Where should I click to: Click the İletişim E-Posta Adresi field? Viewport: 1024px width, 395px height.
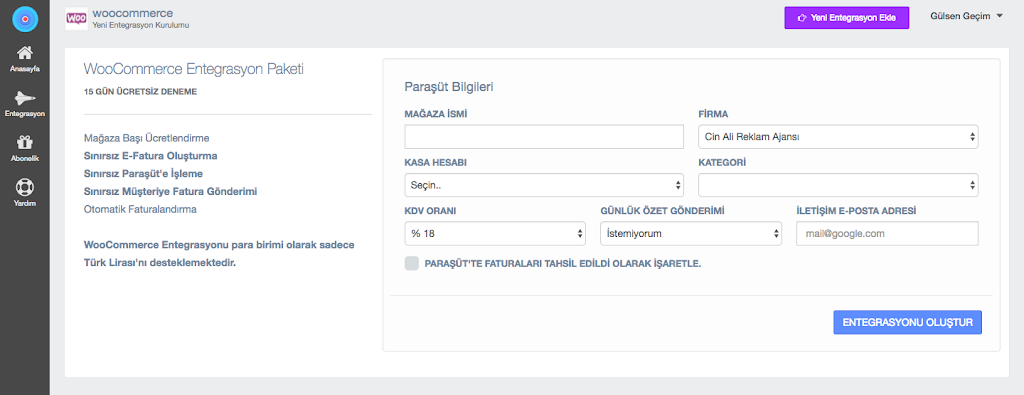[887, 233]
